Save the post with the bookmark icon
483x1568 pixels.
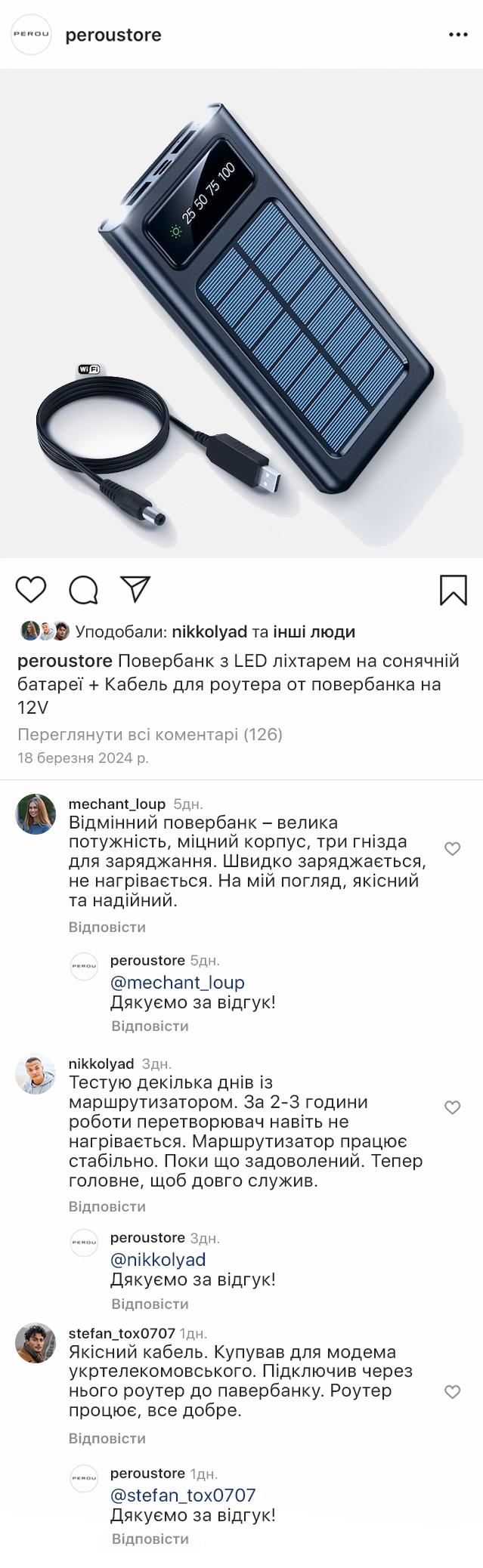tap(453, 590)
